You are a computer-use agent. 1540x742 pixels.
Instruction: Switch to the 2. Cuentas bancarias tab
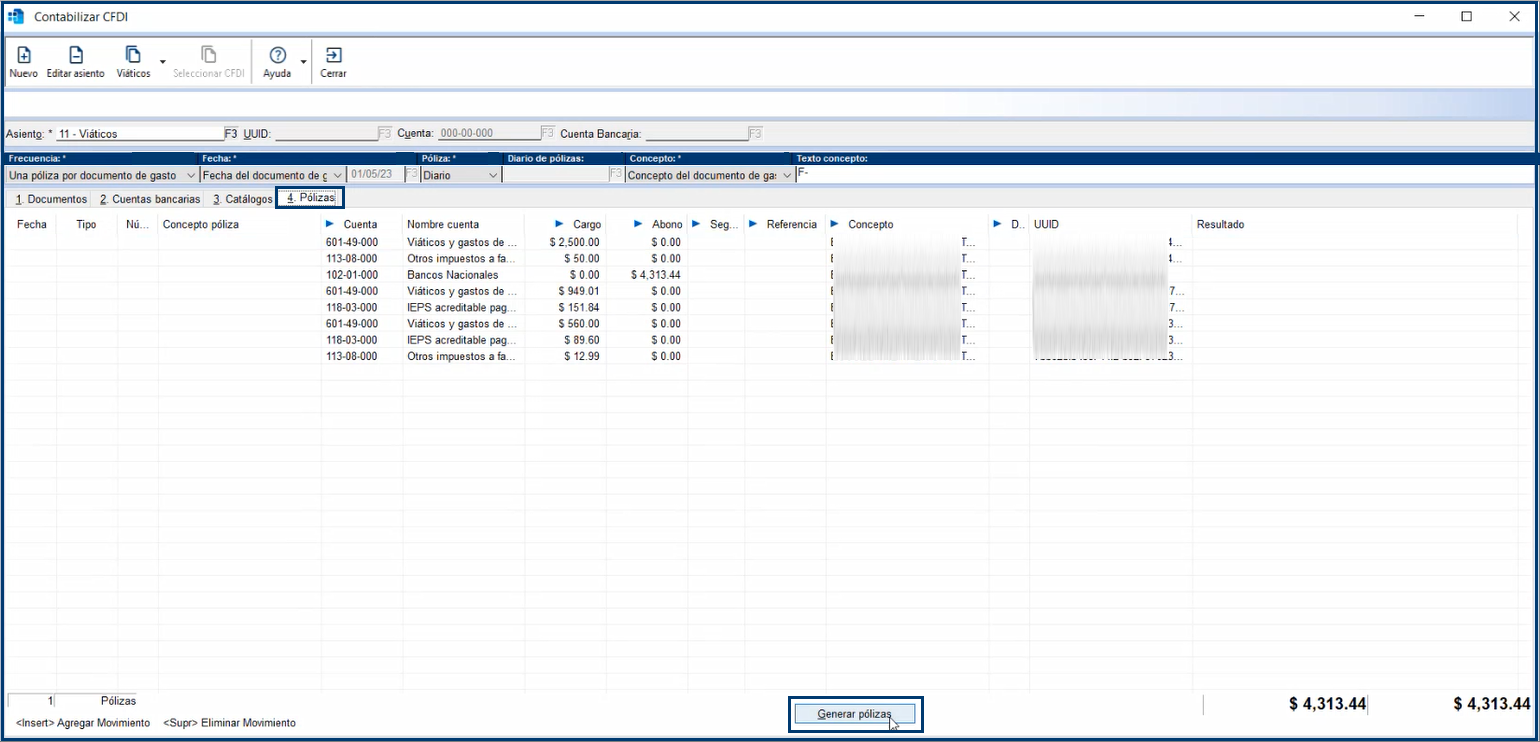point(150,199)
